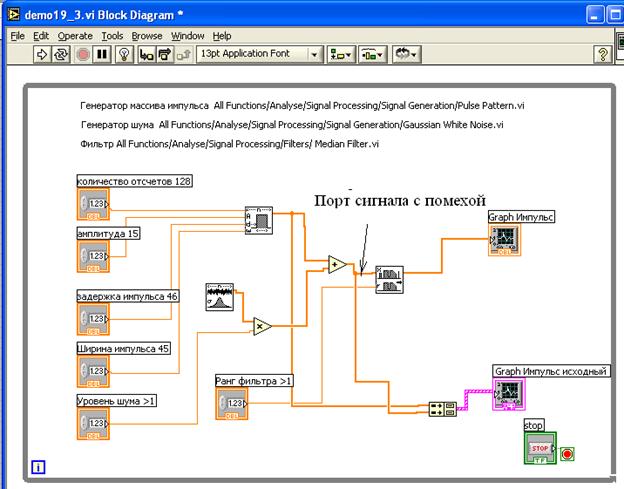Click the Step Into button

(146, 54)
